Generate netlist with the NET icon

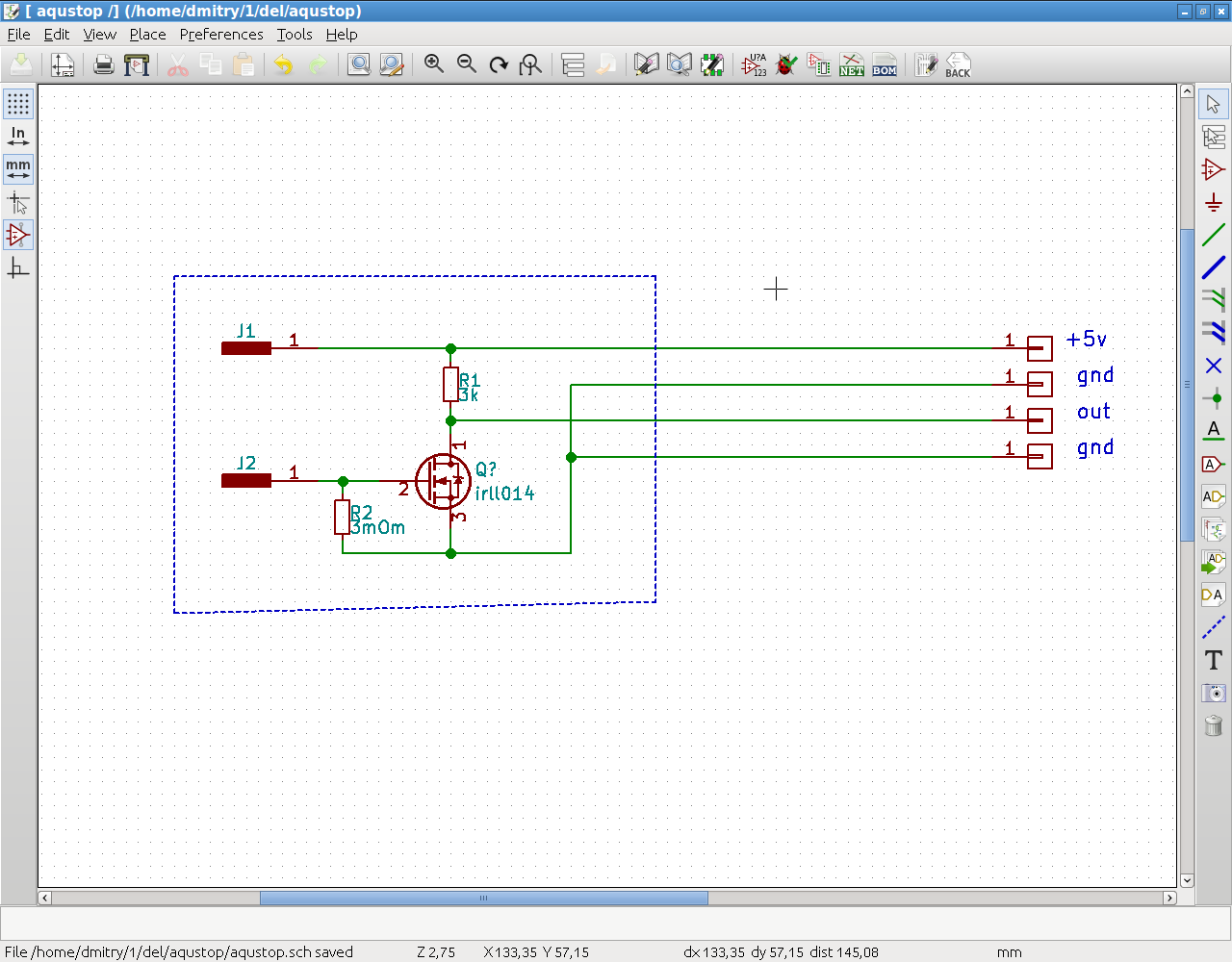click(x=852, y=65)
